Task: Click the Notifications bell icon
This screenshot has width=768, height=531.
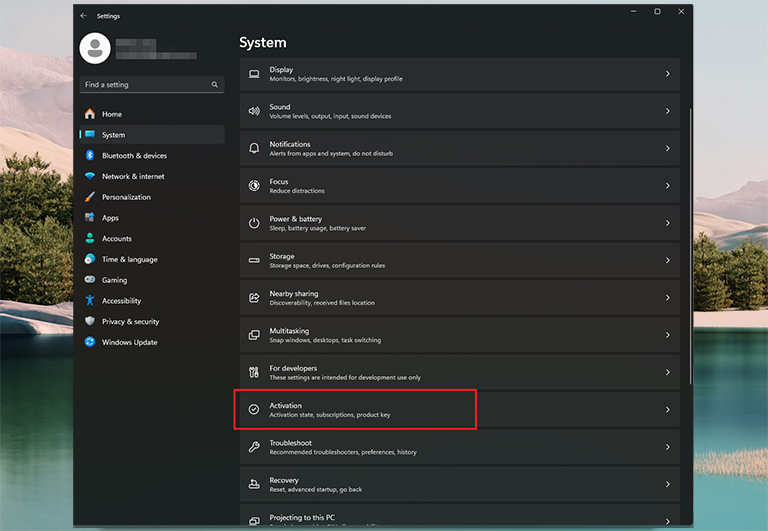Action: [x=254, y=148]
